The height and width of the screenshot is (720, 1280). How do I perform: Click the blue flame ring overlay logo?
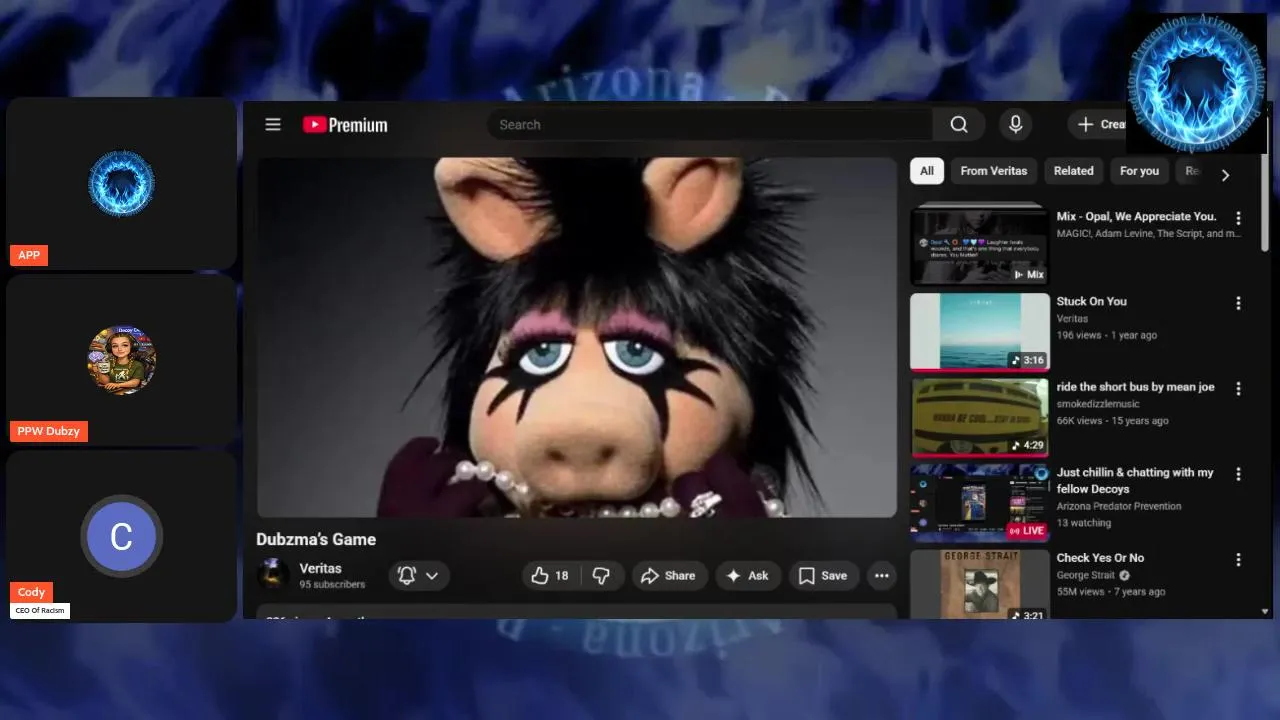1195,82
